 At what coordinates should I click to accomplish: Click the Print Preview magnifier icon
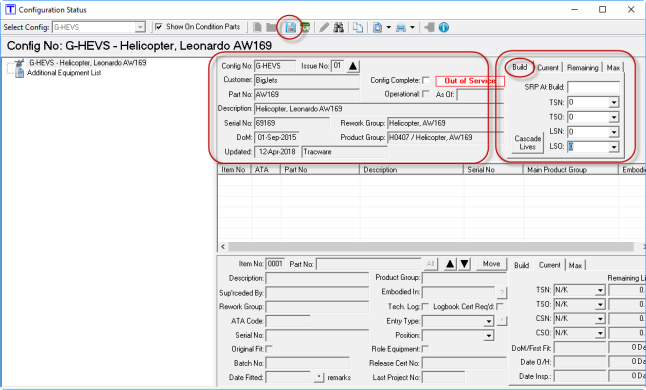[377, 28]
